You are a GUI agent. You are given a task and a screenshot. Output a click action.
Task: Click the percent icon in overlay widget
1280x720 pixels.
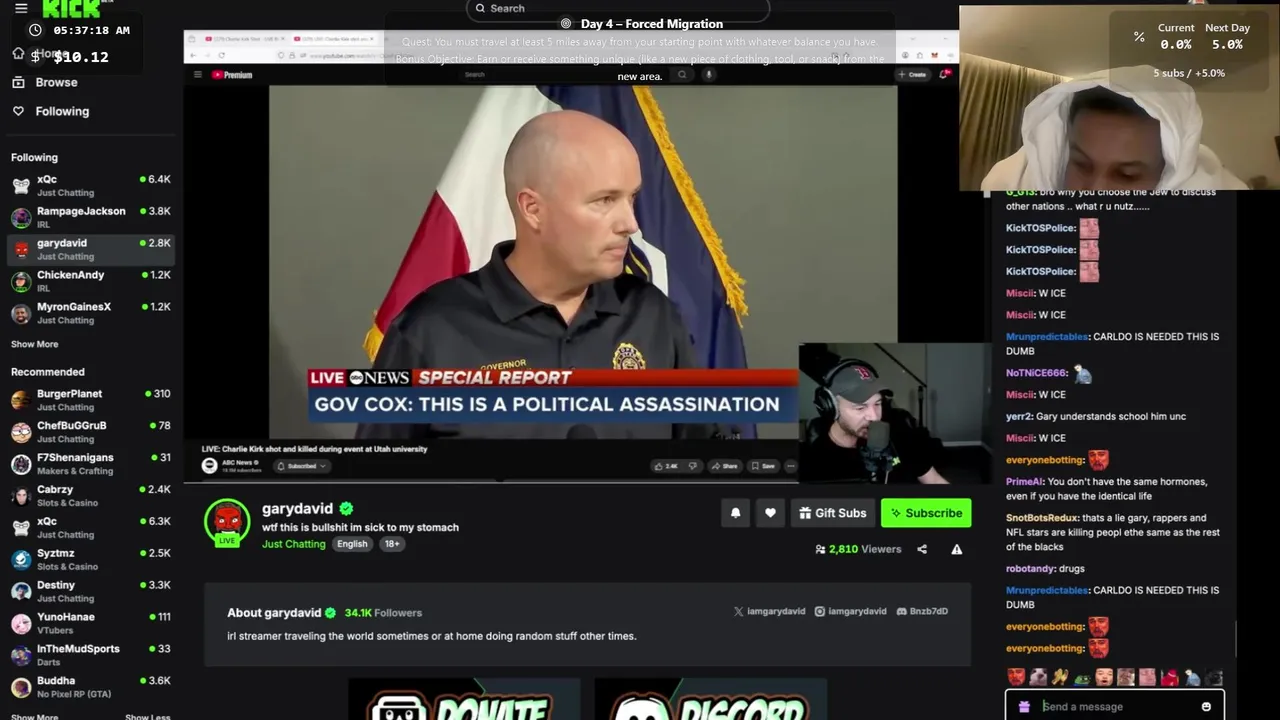click(x=1139, y=37)
